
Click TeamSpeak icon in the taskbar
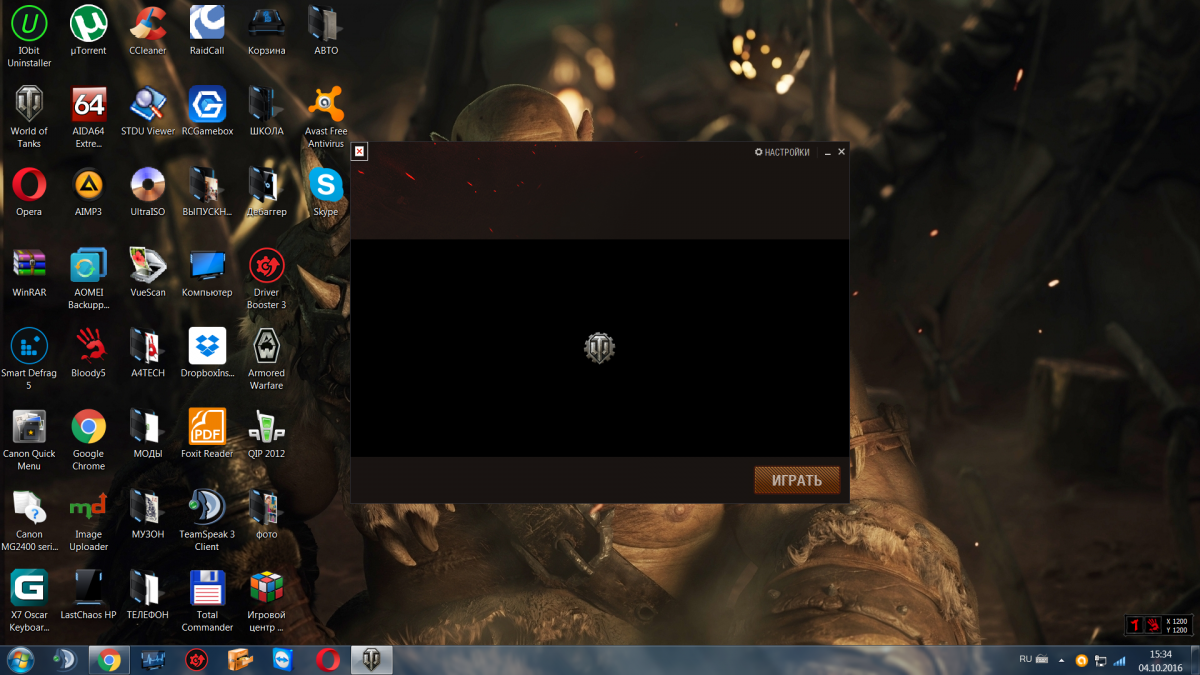click(x=67, y=660)
